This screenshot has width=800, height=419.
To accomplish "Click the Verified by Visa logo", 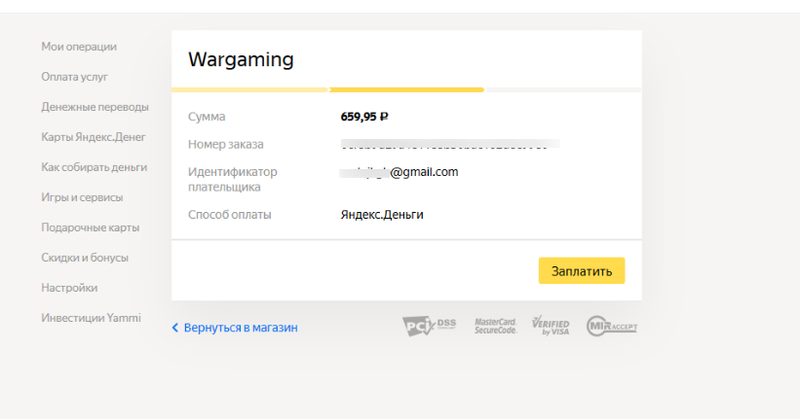I will tap(551, 326).
